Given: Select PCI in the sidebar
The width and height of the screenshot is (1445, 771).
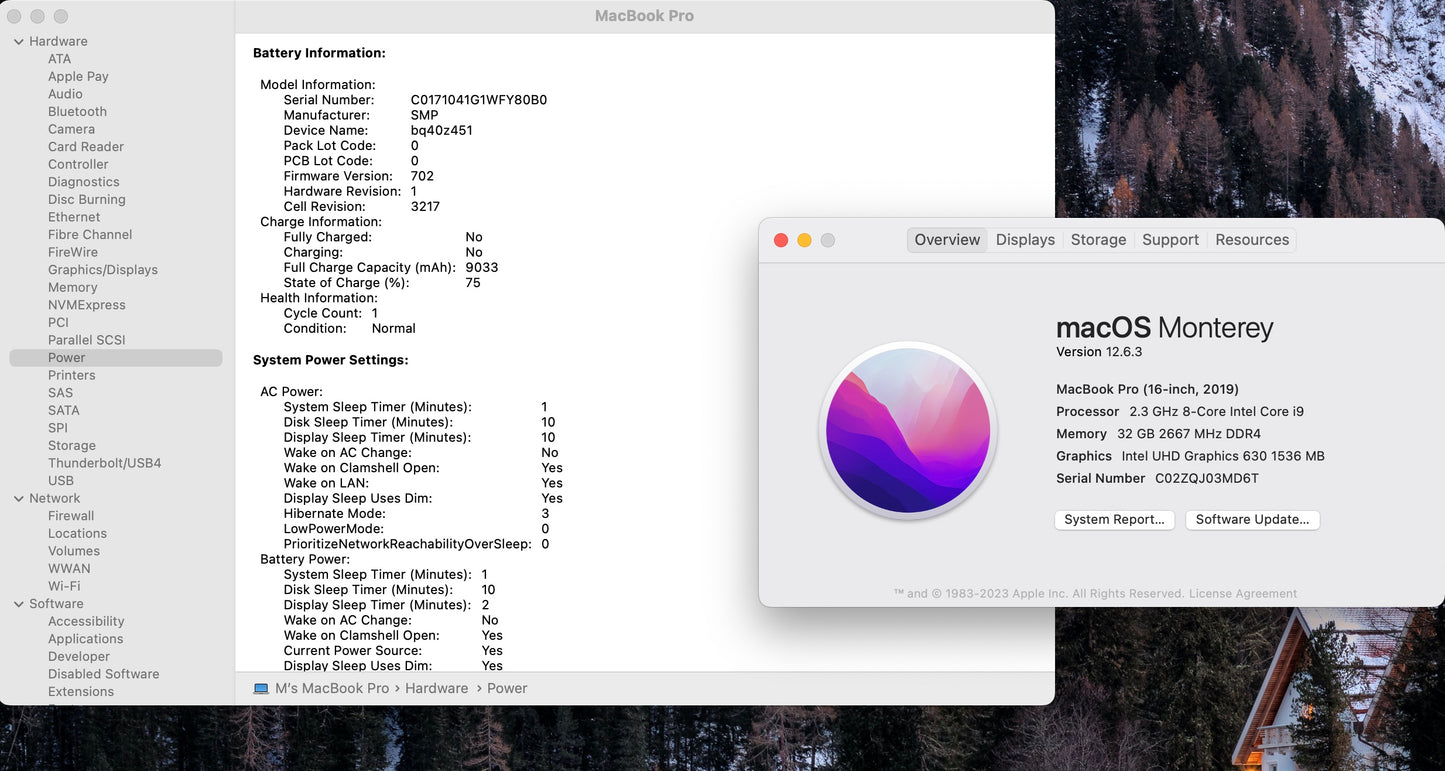Looking at the screenshot, I should coord(58,322).
